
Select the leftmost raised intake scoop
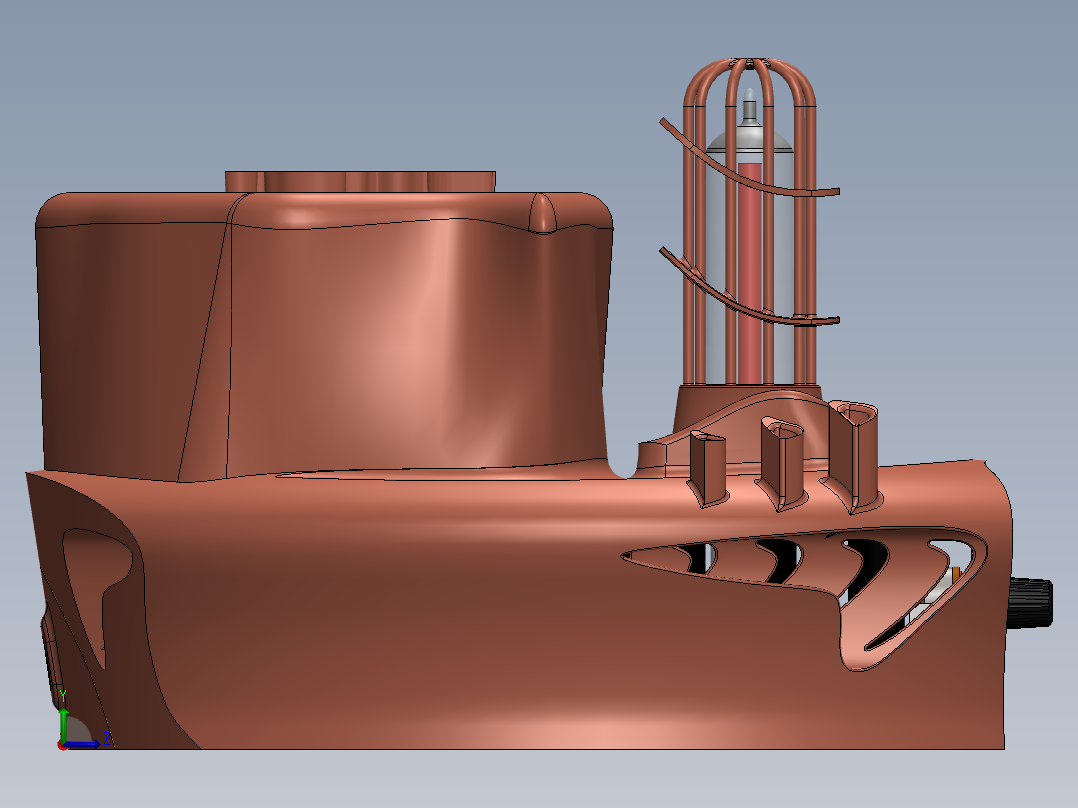coord(708,465)
